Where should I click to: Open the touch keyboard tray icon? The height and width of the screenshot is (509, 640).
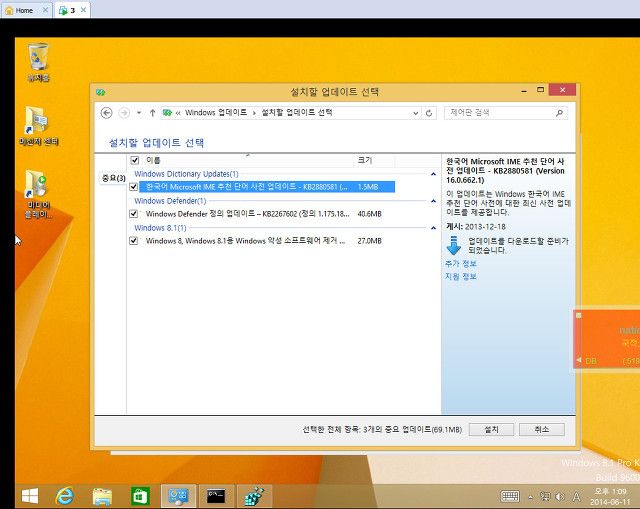click(510, 496)
